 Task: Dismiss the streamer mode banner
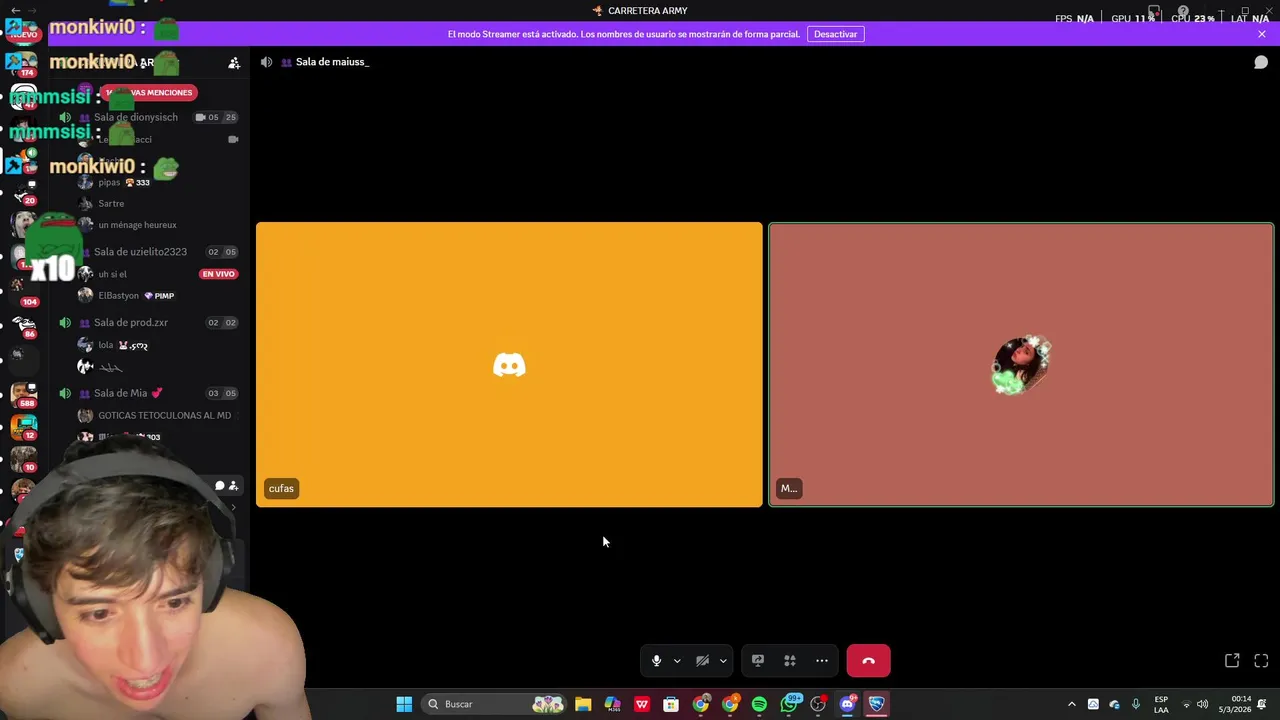1262,34
